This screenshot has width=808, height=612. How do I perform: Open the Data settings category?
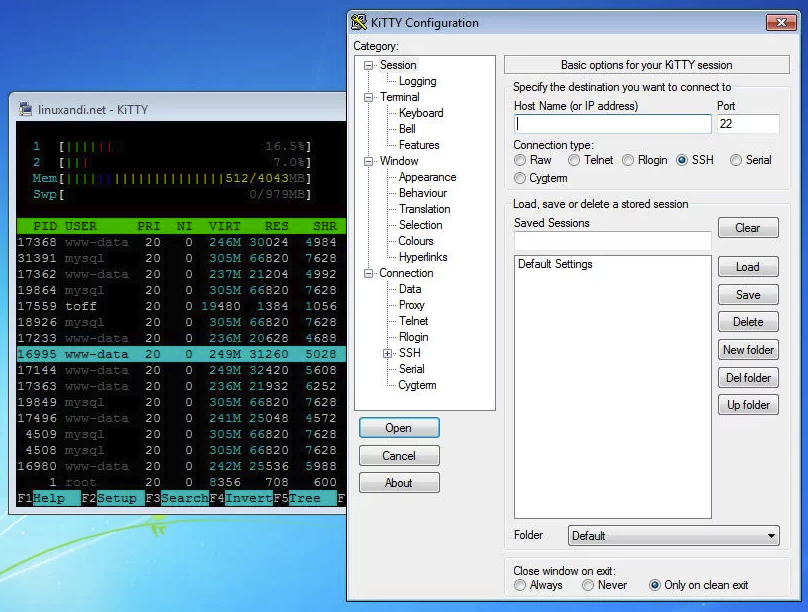pyautogui.click(x=410, y=289)
